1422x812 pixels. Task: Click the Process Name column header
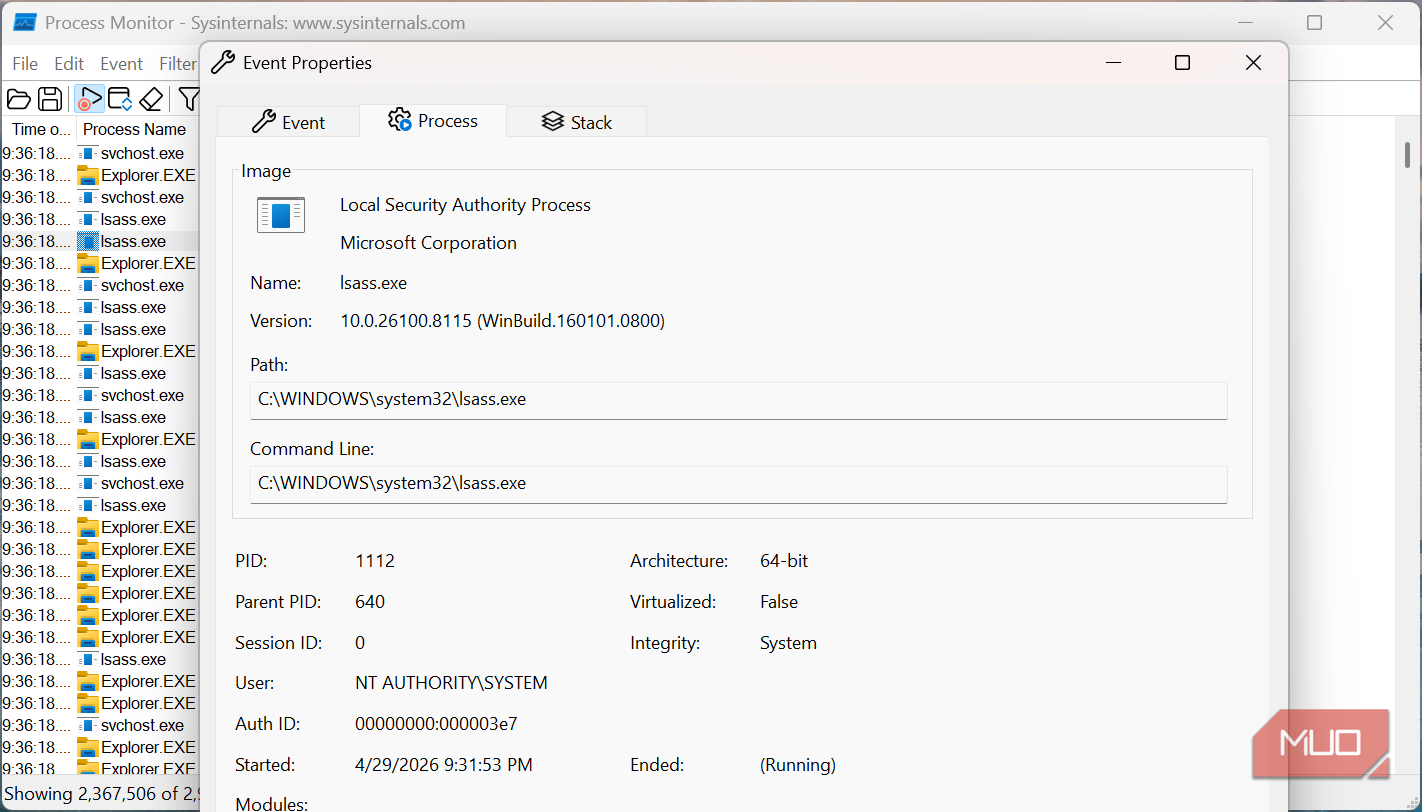point(135,129)
